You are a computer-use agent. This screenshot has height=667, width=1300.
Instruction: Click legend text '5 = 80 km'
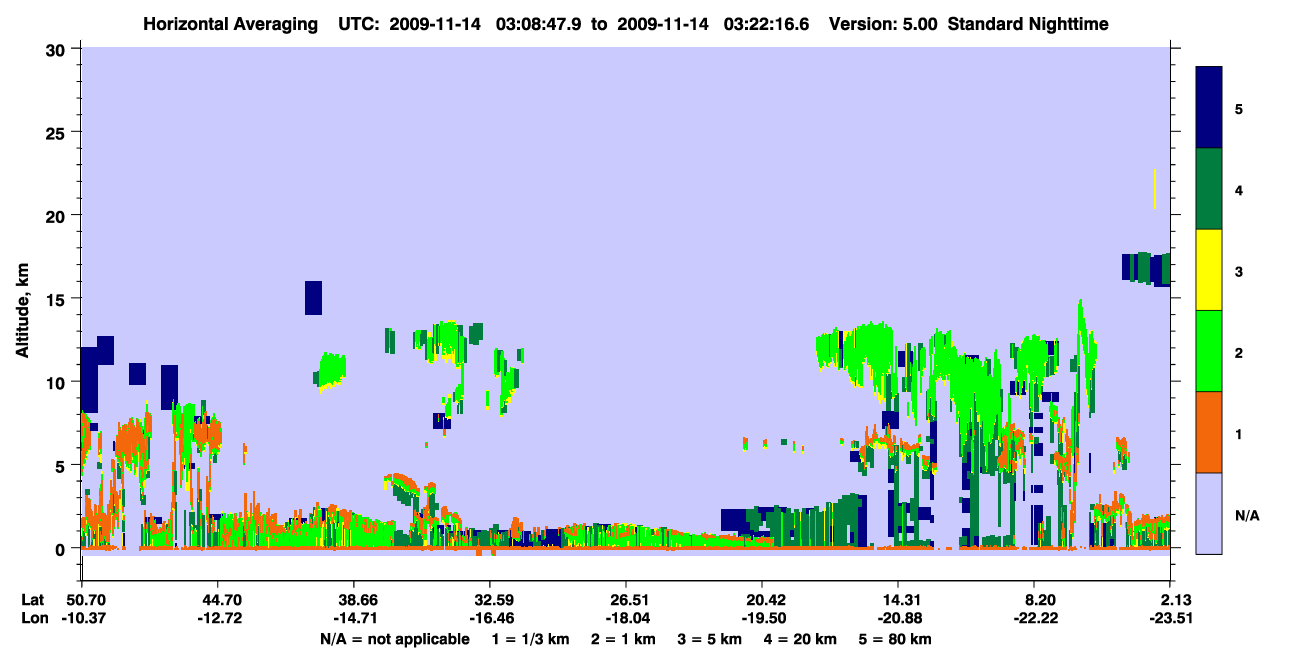click(897, 639)
